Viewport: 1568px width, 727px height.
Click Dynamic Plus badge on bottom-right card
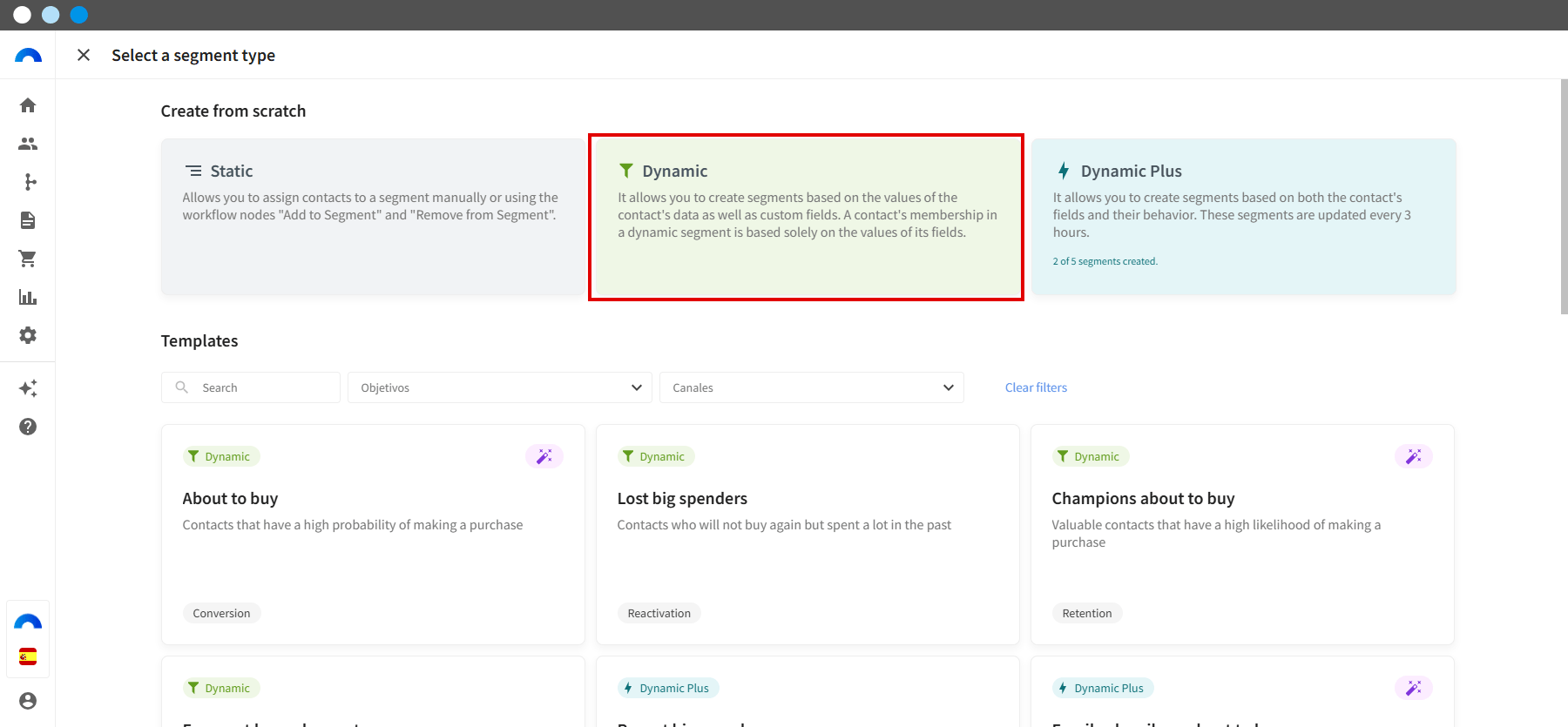click(1103, 688)
